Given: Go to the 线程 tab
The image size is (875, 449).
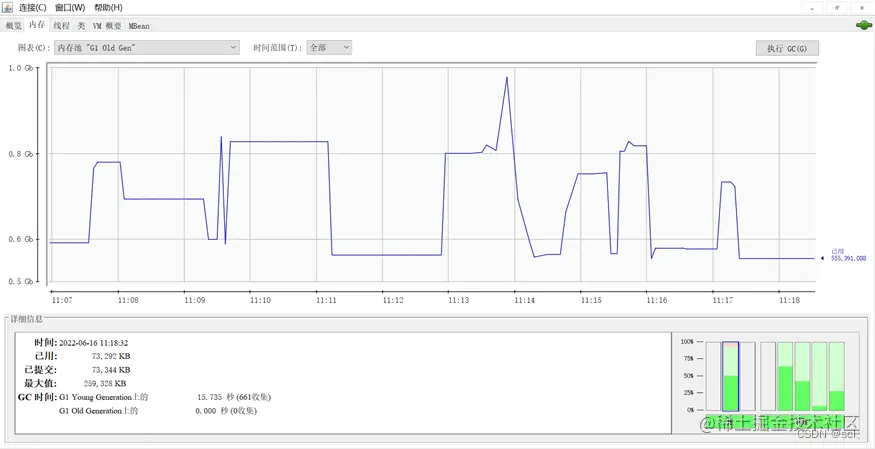Looking at the screenshot, I should [61, 26].
